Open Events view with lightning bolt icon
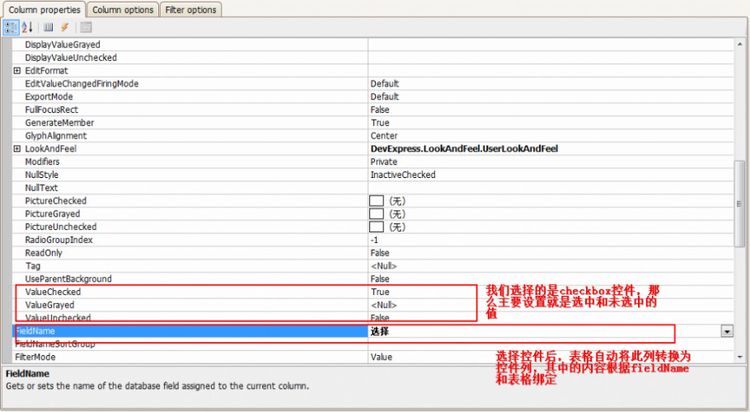 (65, 27)
